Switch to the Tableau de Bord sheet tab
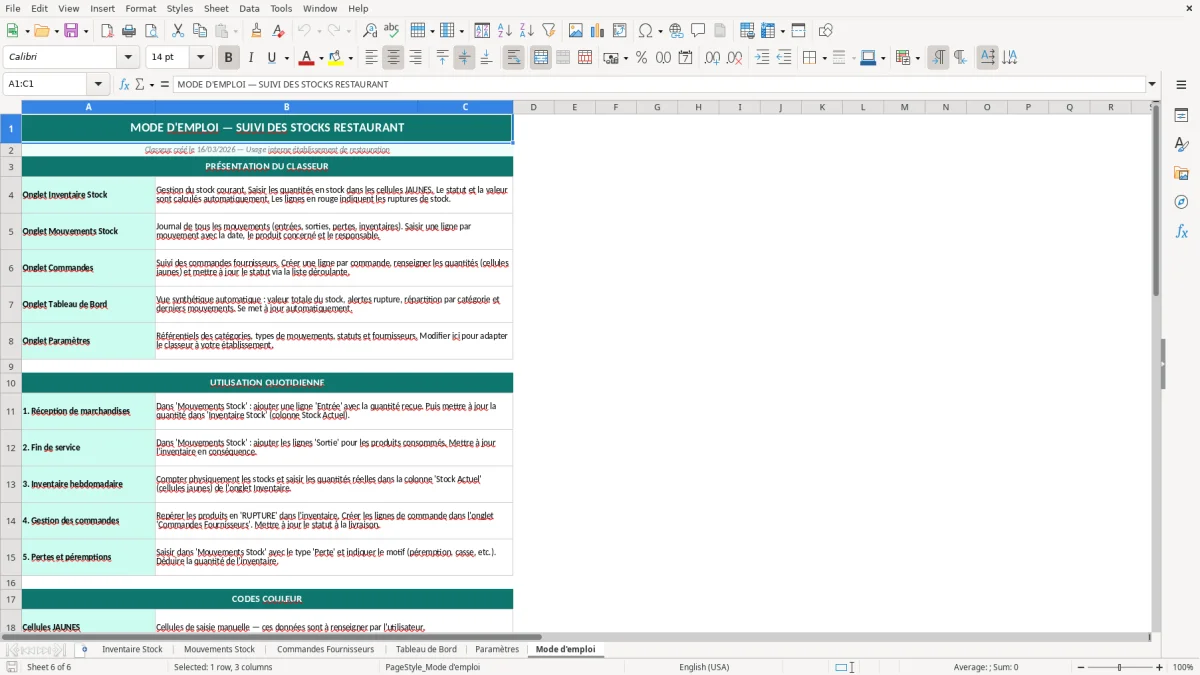1200x675 pixels. click(426, 649)
